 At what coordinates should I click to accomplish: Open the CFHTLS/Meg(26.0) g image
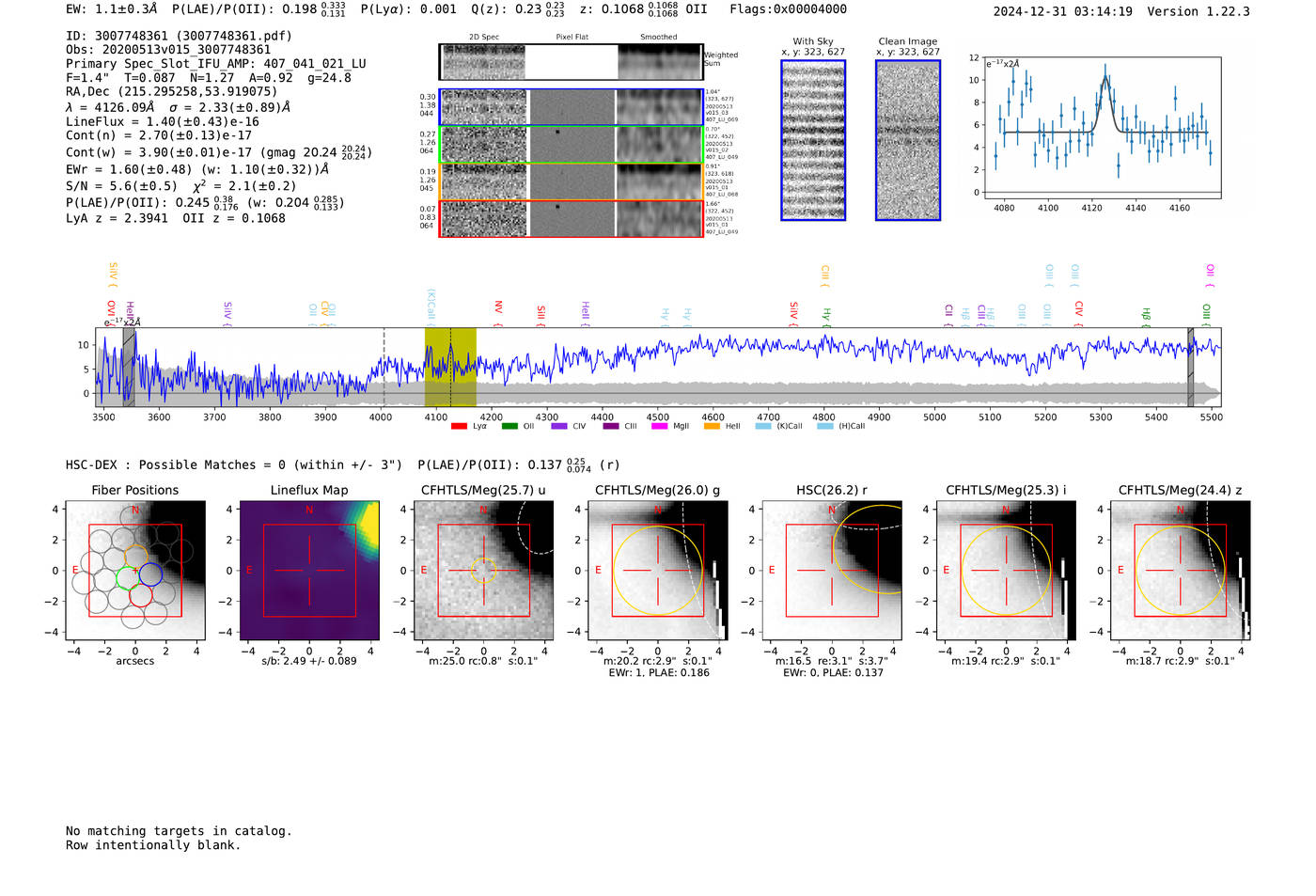tap(658, 570)
